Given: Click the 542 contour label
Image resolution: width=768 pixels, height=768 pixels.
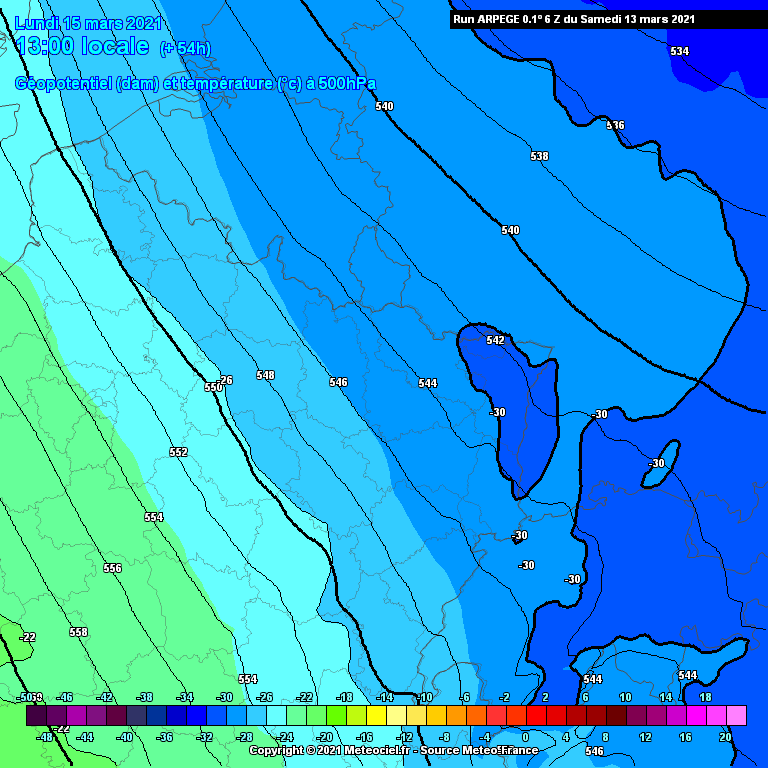Looking at the screenshot, I should tap(495, 340).
